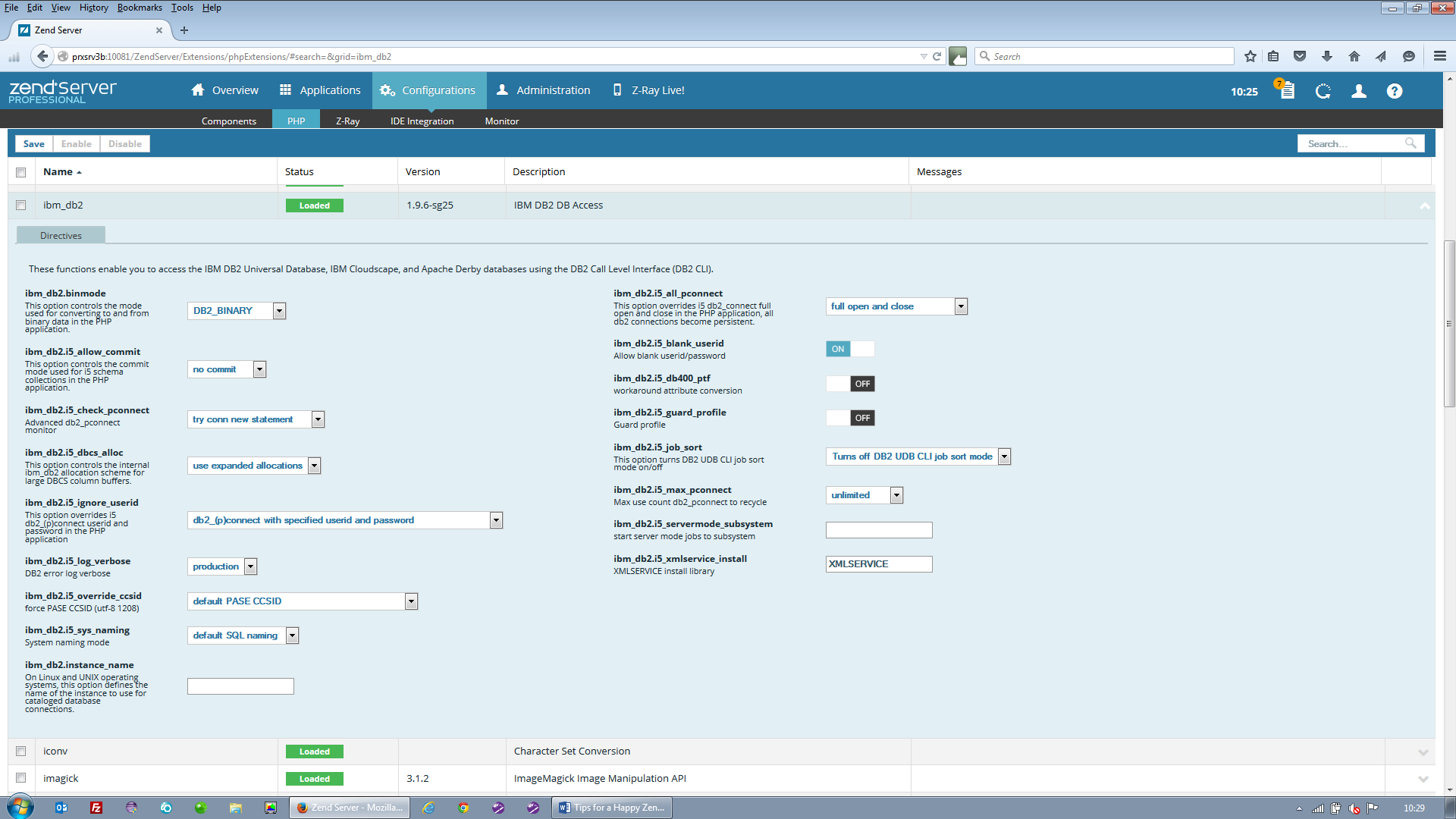Screen dimensions: 1456x819
Task: Click the browser home icon
Action: tap(1354, 56)
